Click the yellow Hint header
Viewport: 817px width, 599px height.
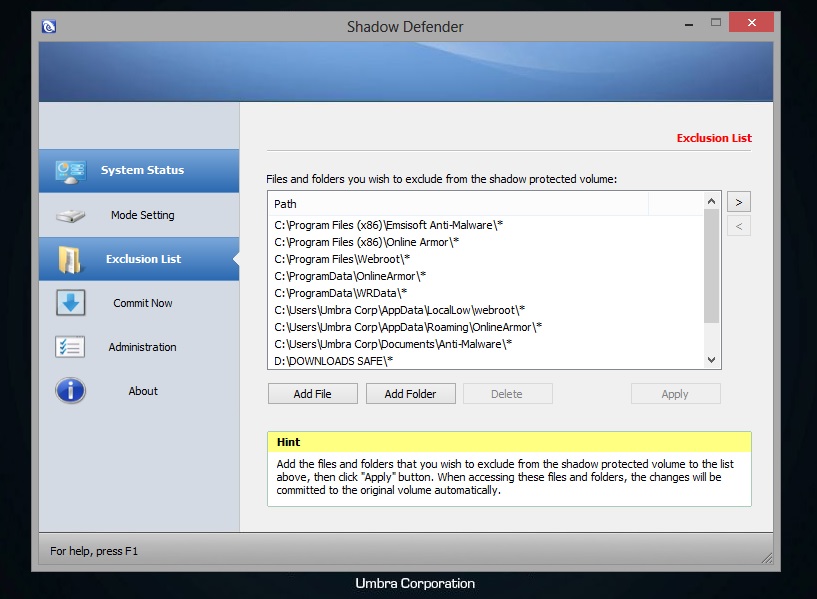(509, 442)
